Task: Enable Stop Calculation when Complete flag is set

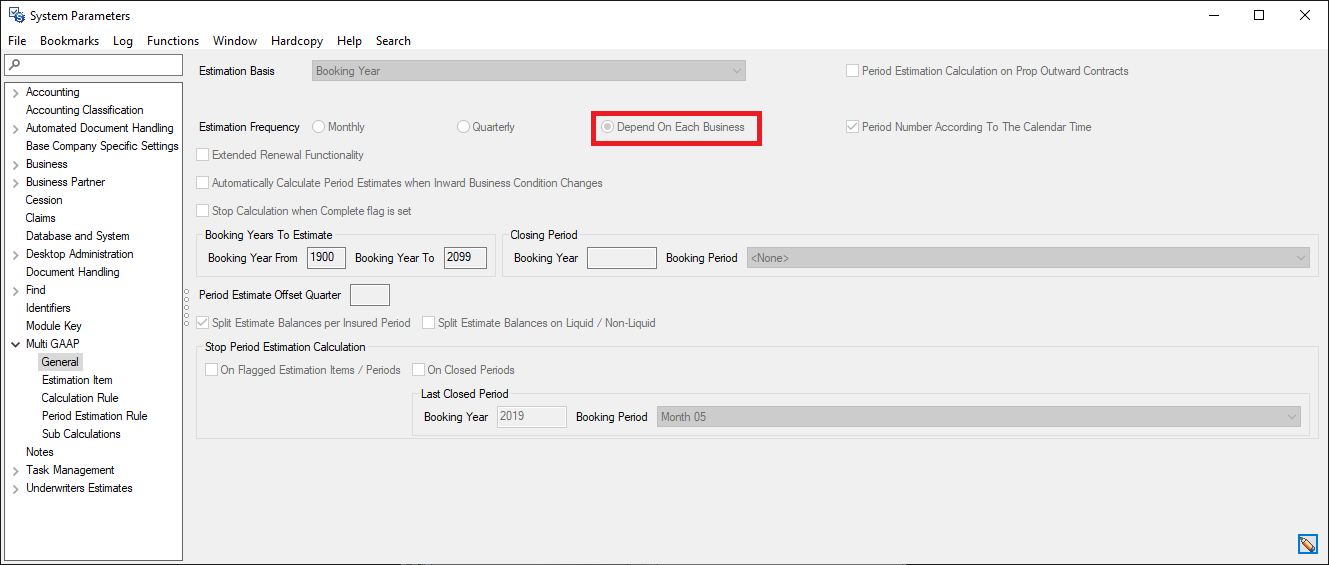Action: 204,211
